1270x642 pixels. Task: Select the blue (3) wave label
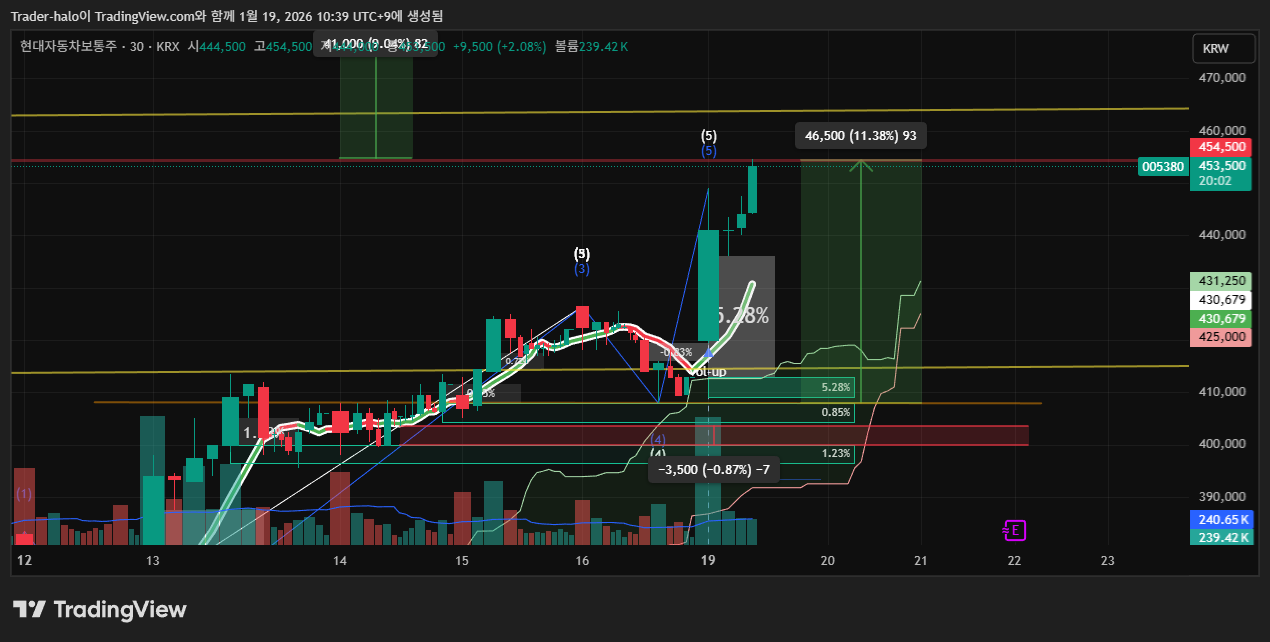[x=582, y=269]
